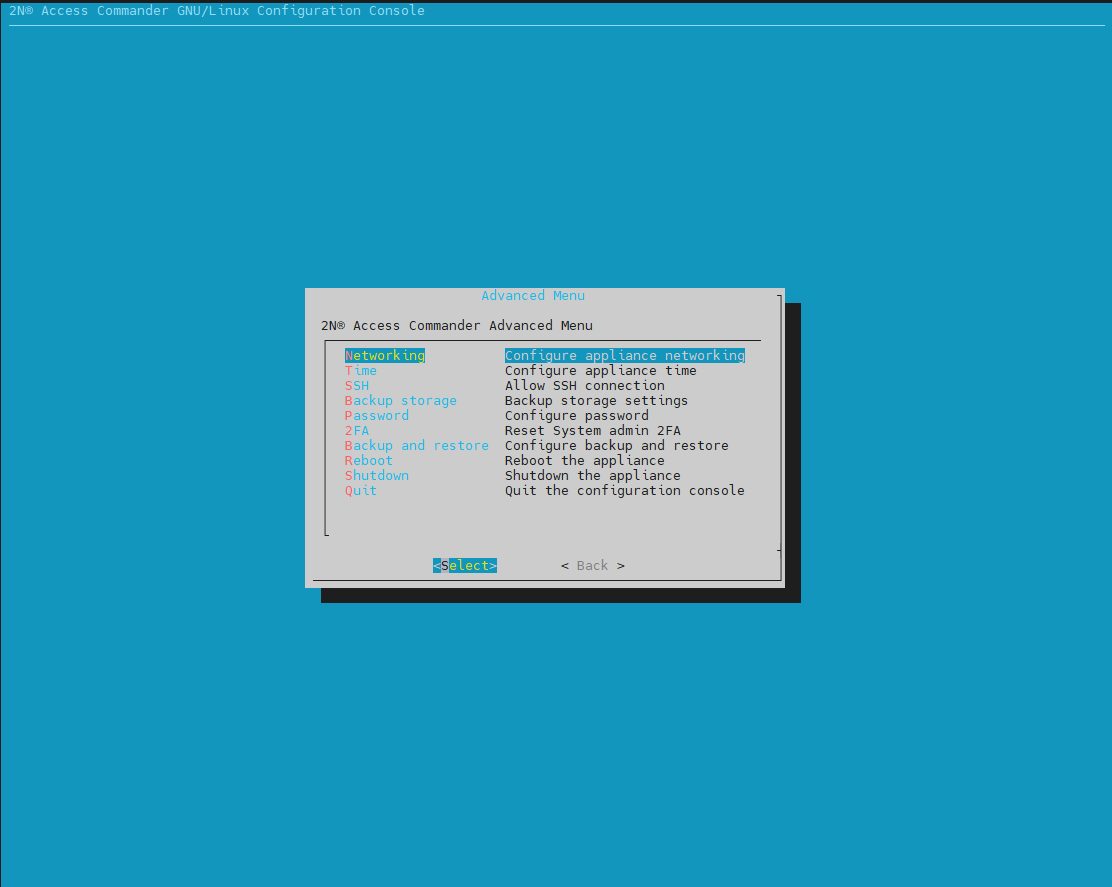The height and width of the screenshot is (887, 1112).
Task: Choose the Time menu entry
Action: tap(360, 370)
